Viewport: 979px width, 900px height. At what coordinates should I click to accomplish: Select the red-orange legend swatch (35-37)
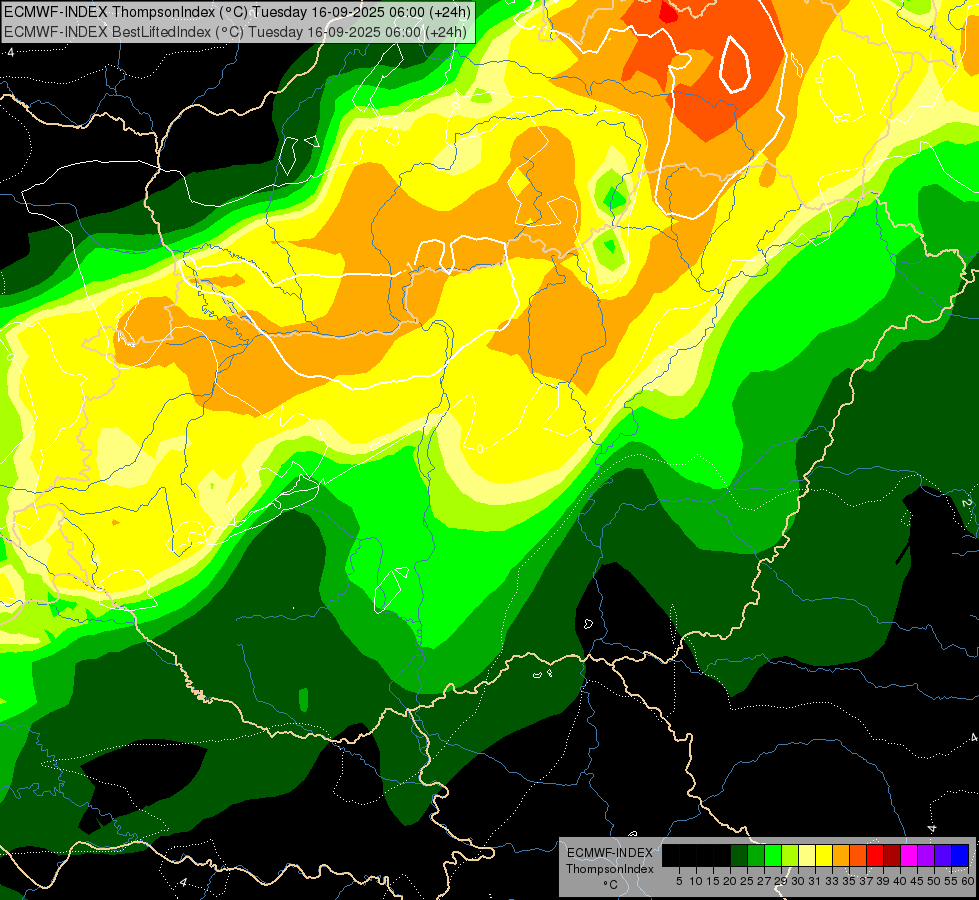(858, 855)
